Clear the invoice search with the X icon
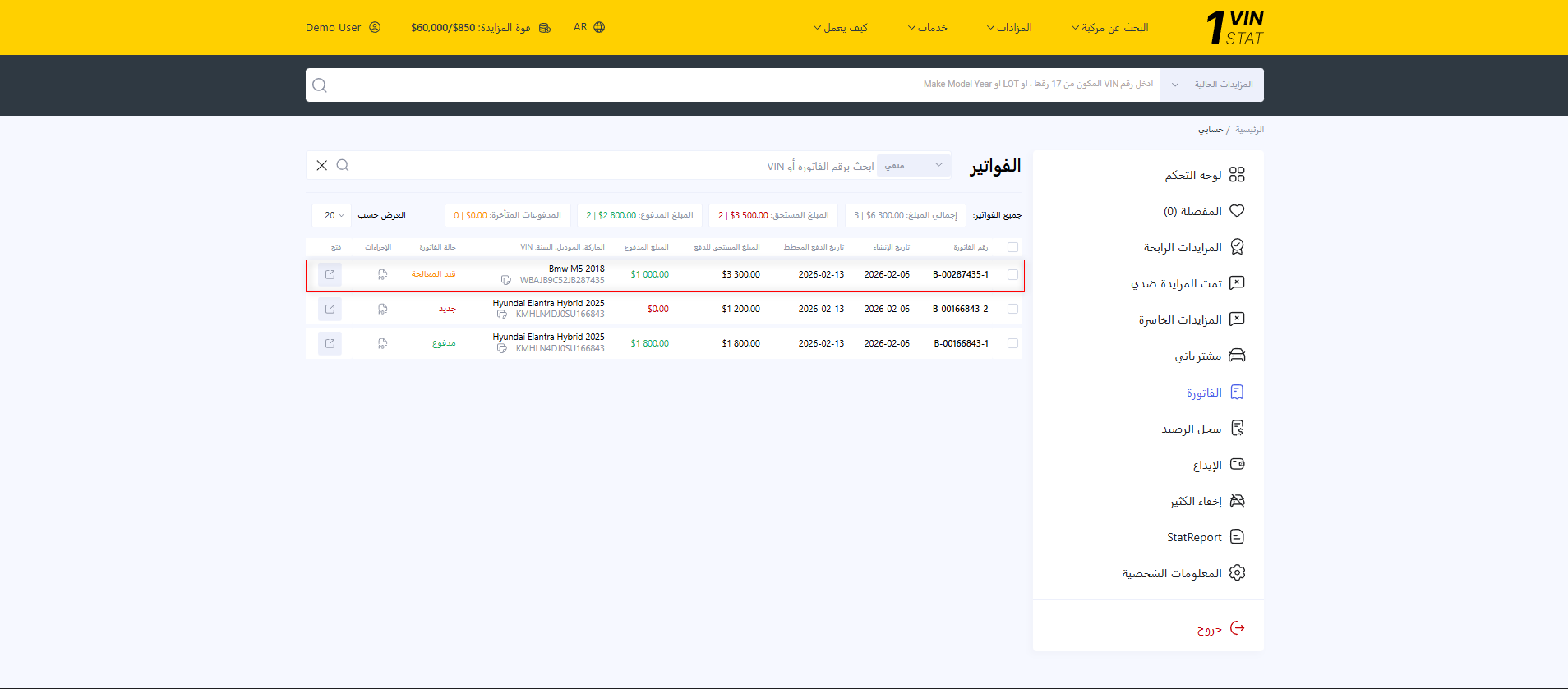The width and height of the screenshot is (1568, 689). [322, 166]
